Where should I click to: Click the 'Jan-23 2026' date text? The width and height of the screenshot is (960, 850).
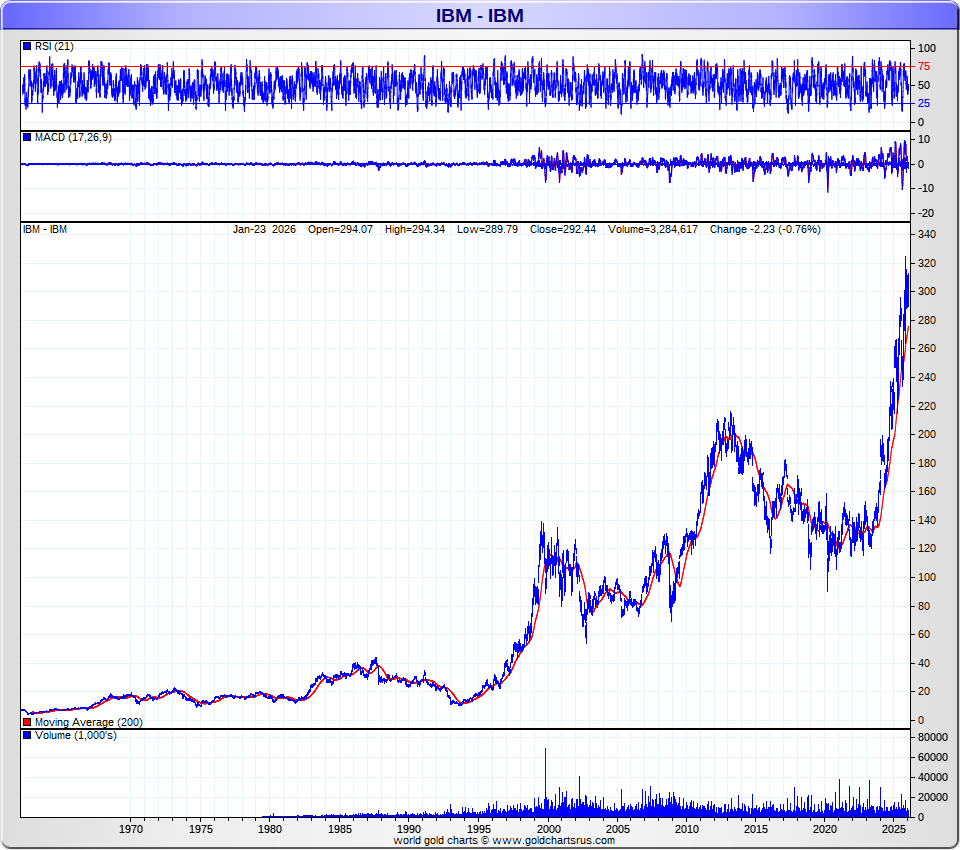(264, 229)
